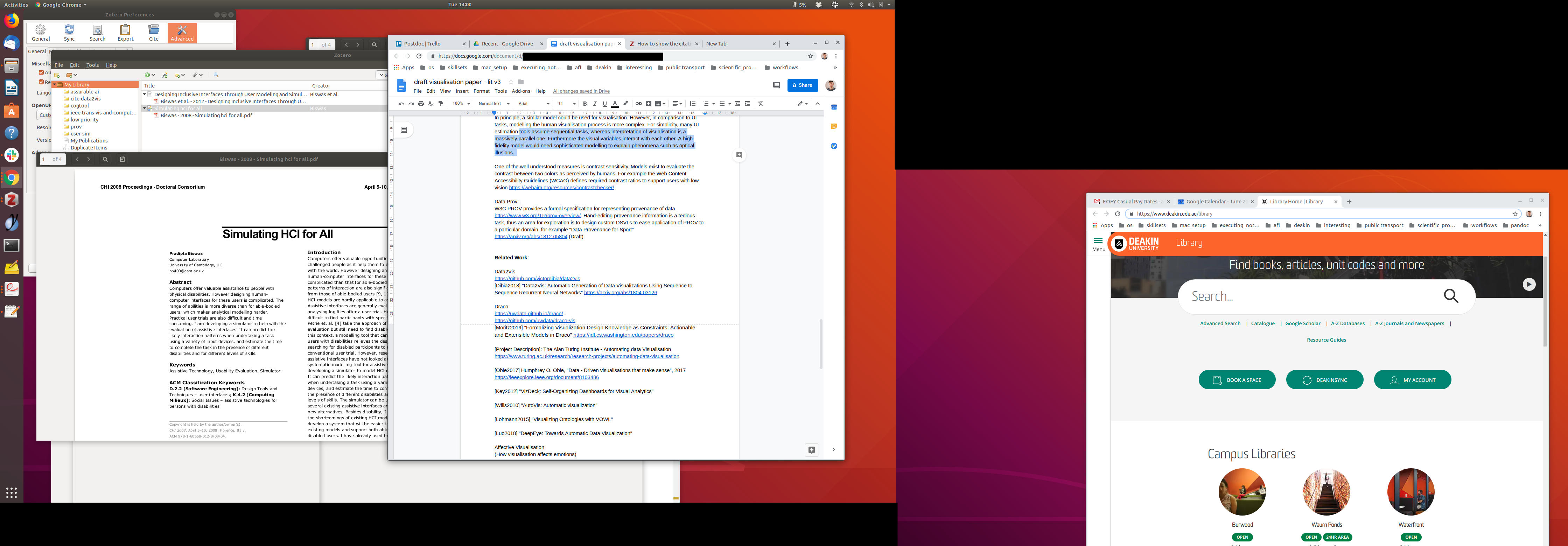
Task: Star the draft visualisation paper document
Action: click(511, 82)
